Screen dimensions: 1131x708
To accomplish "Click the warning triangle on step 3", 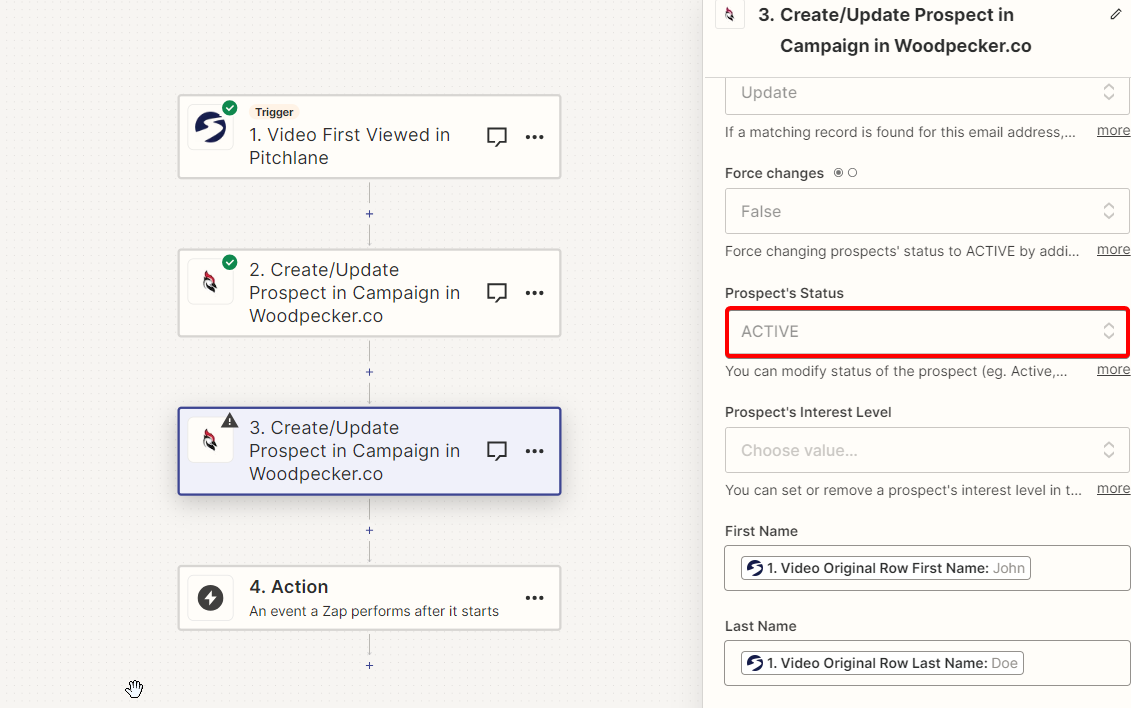I will click(x=229, y=420).
